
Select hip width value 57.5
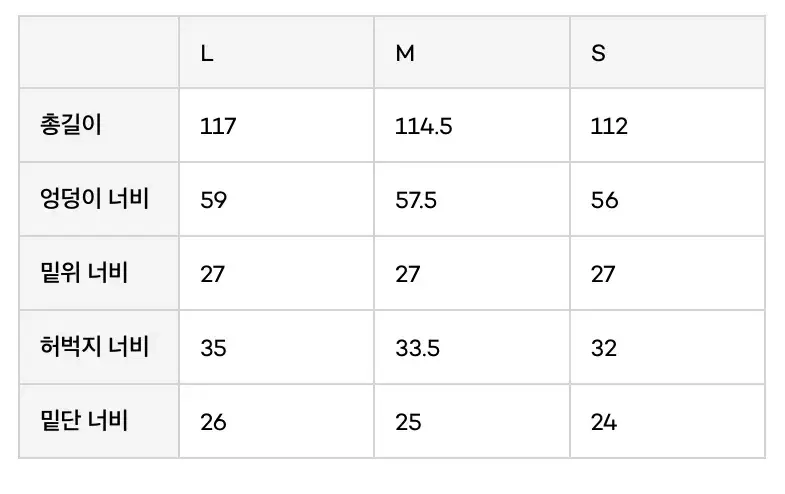tap(416, 200)
